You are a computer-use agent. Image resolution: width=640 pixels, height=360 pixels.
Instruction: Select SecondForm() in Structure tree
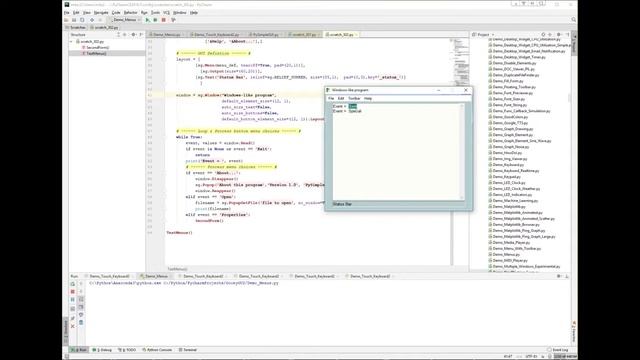[x=97, y=47]
